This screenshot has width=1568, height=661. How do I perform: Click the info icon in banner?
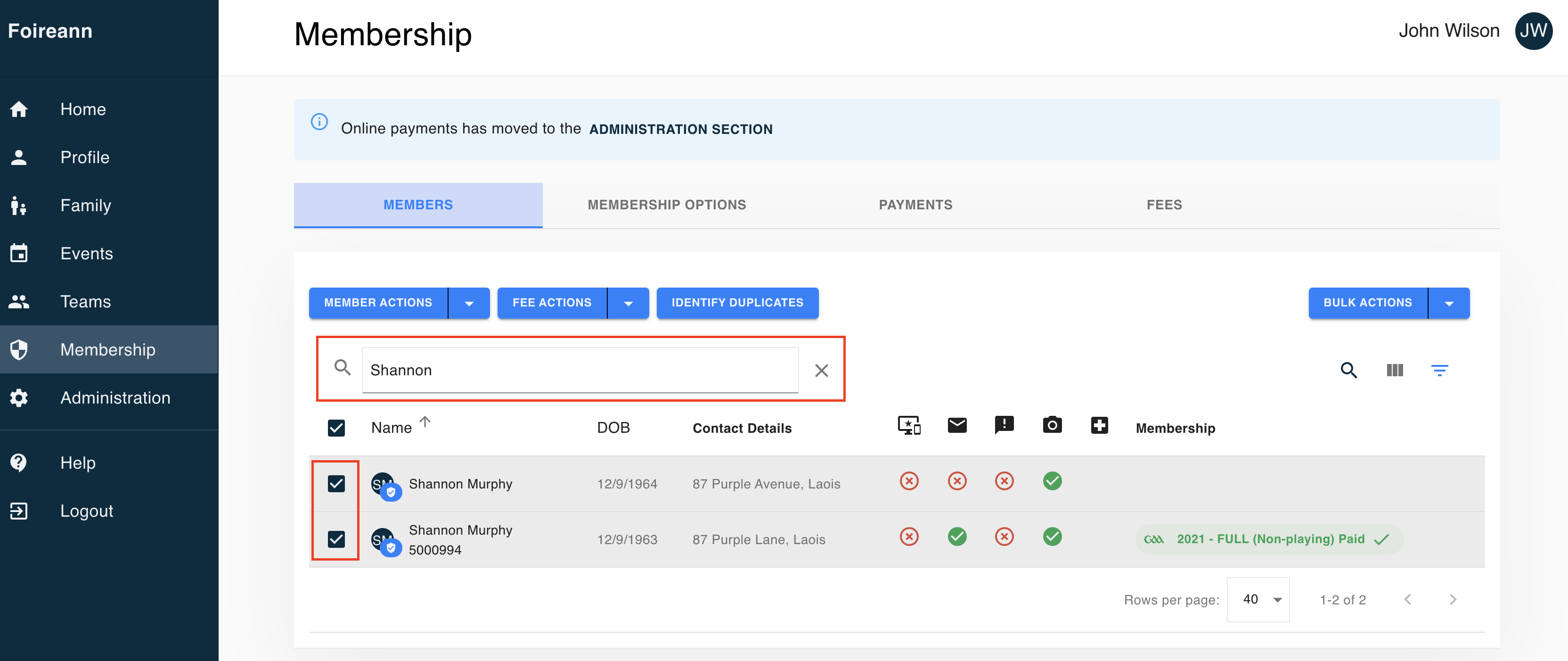tap(319, 122)
